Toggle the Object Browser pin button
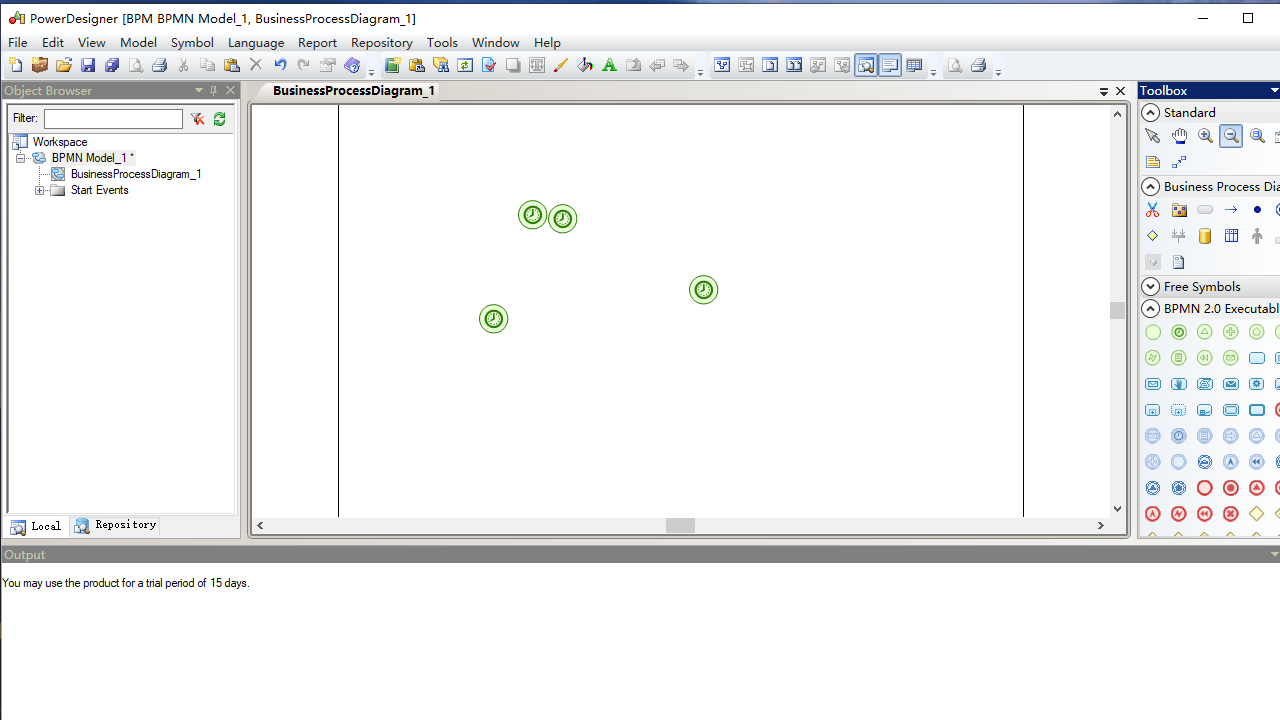This screenshot has width=1280, height=720. [213, 90]
